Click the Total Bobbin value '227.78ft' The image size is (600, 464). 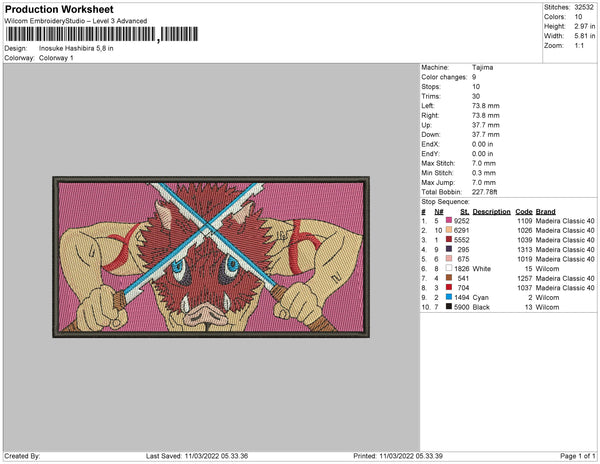(x=484, y=192)
